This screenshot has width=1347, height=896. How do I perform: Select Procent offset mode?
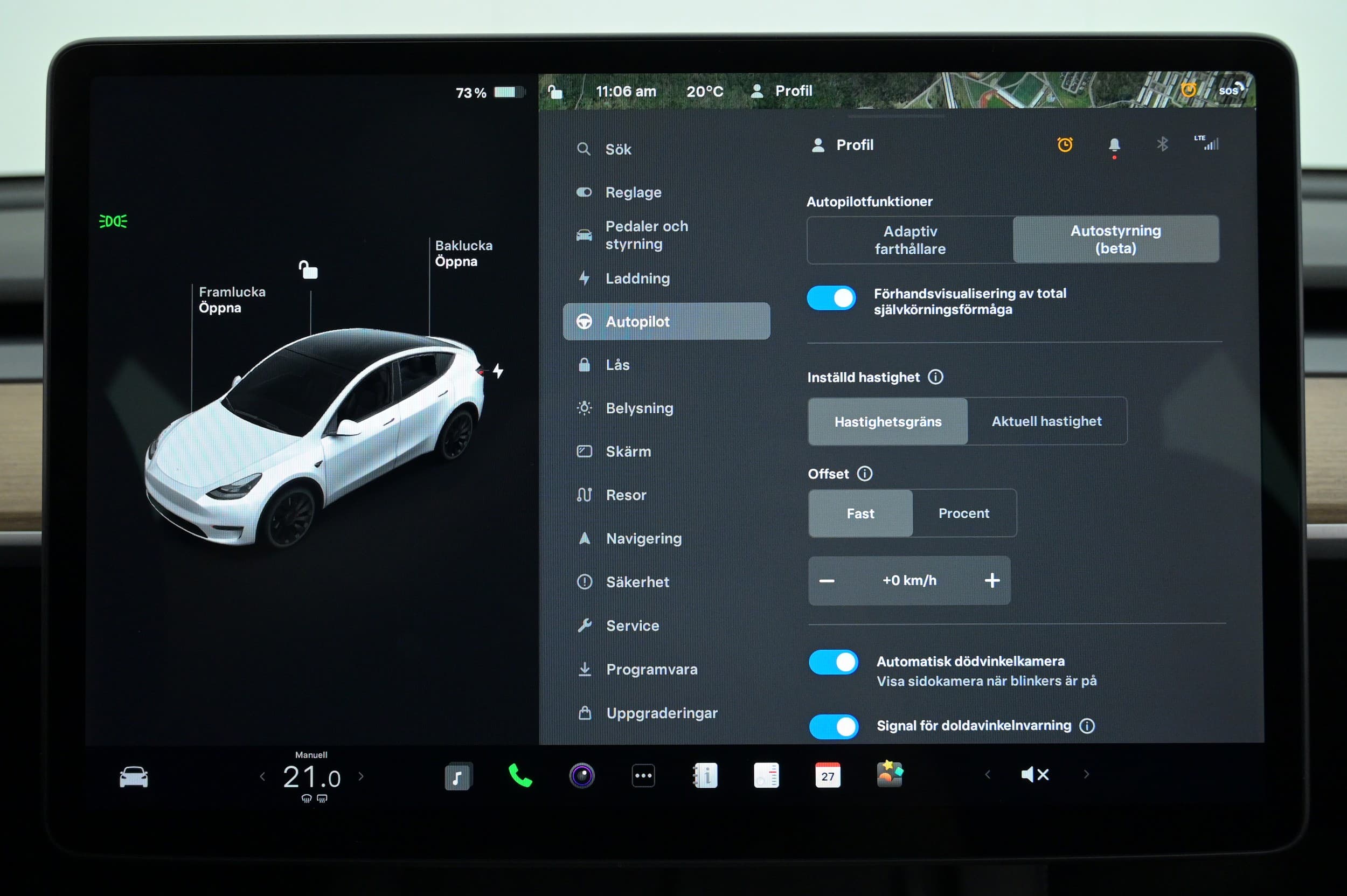click(963, 513)
